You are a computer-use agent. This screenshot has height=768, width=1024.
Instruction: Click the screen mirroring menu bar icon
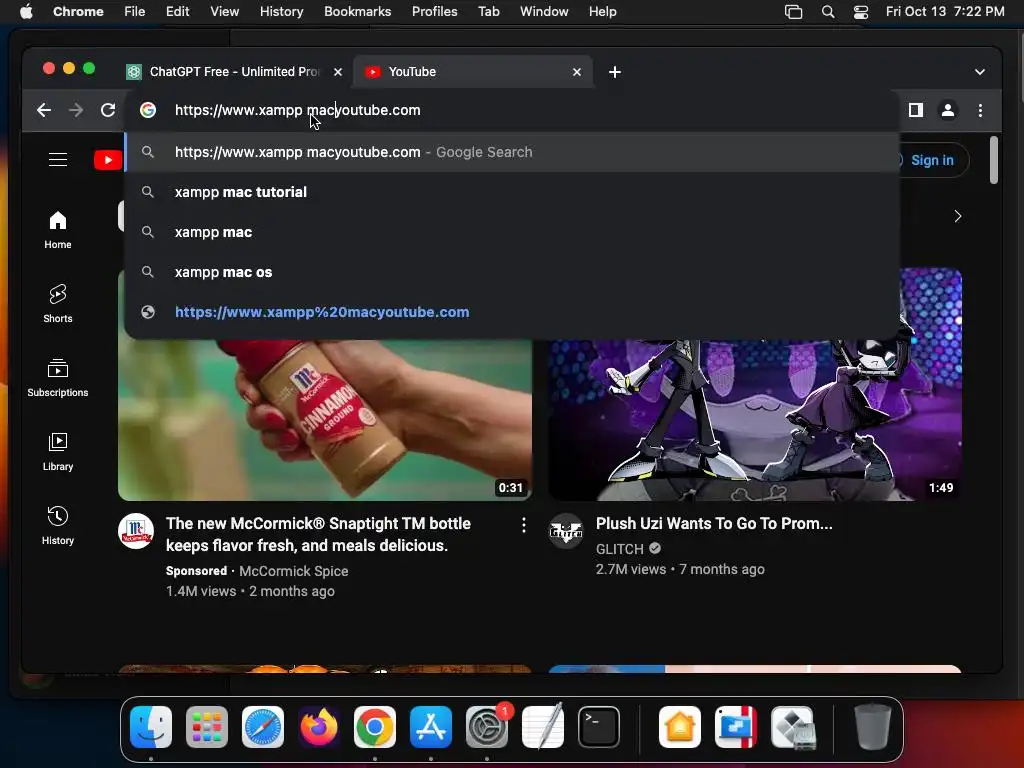click(x=793, y=12)
